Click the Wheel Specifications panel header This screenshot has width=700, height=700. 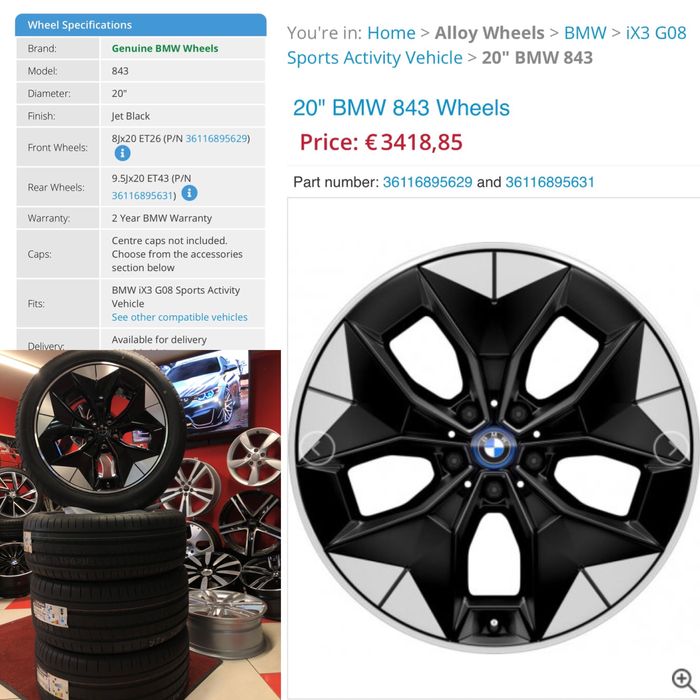141,25
